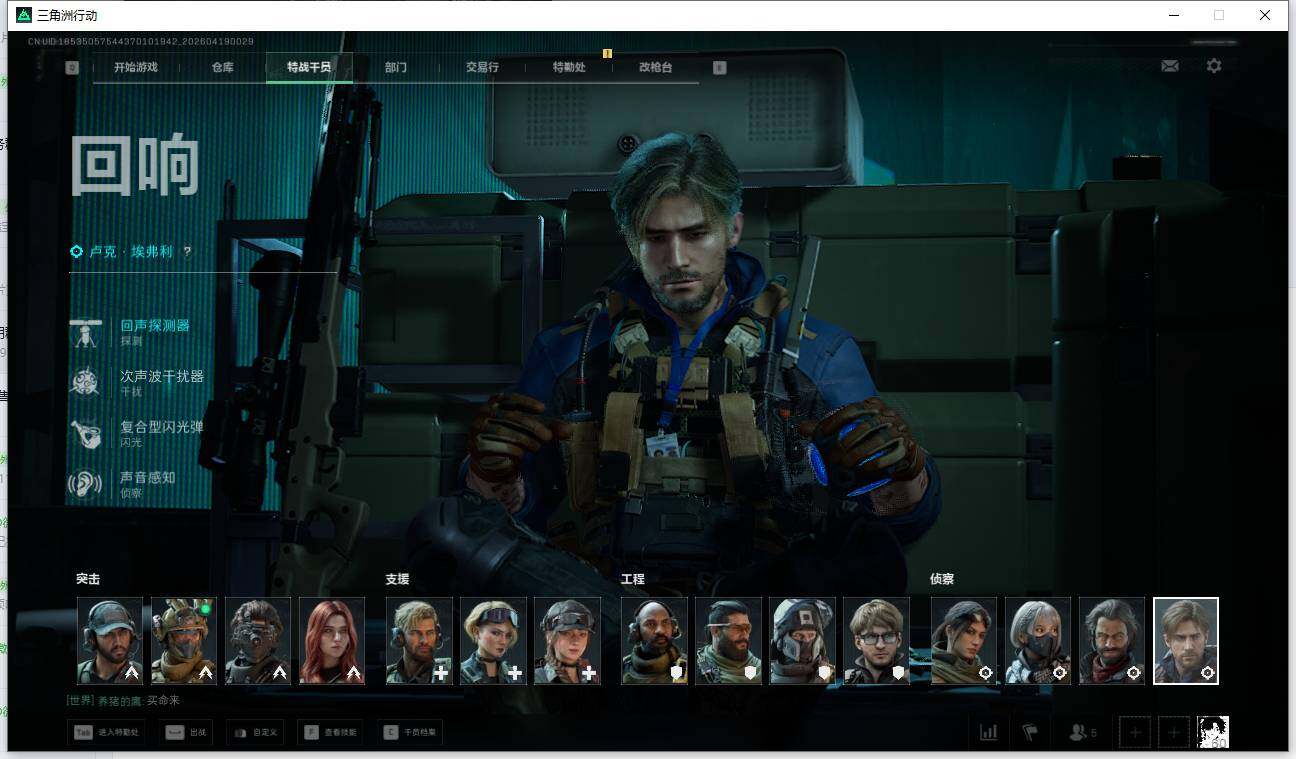The width and height of the screenshot is (1296, 759).
Task: Select the glasses-wearing engineer operator portrait
Action: pos(876,641)
